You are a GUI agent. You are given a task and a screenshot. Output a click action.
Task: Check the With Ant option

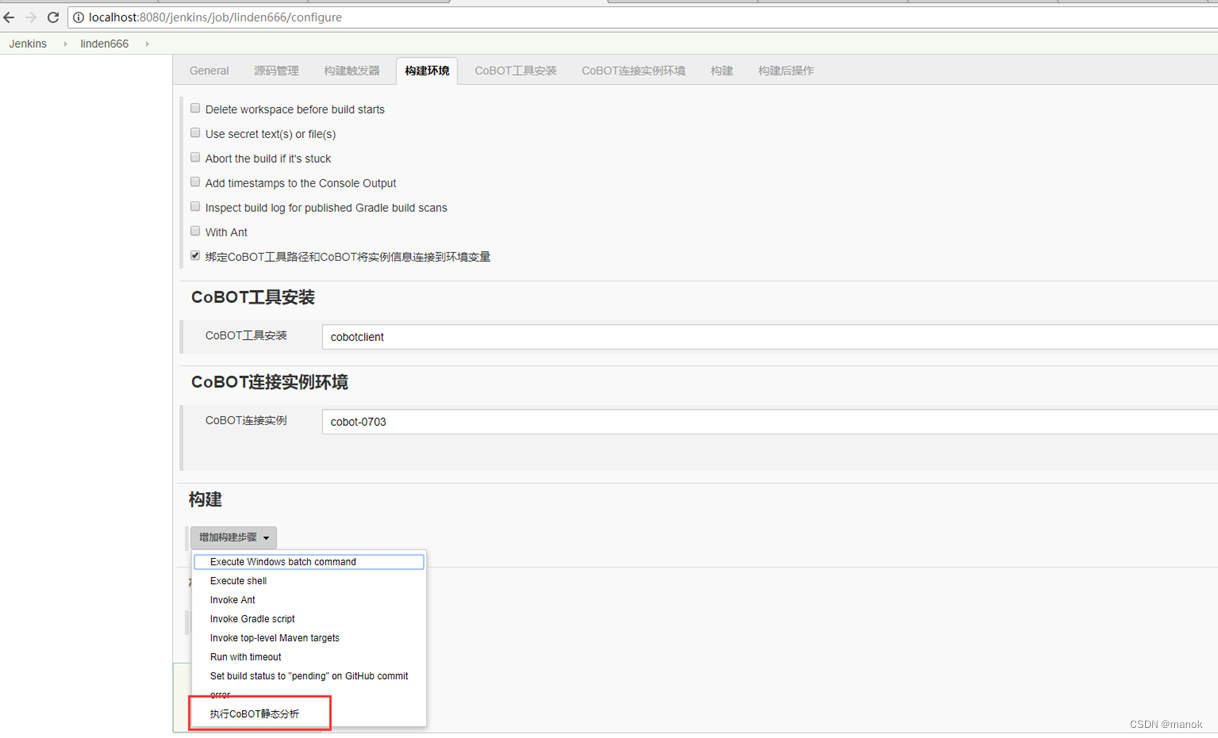(x=195, y=229)
